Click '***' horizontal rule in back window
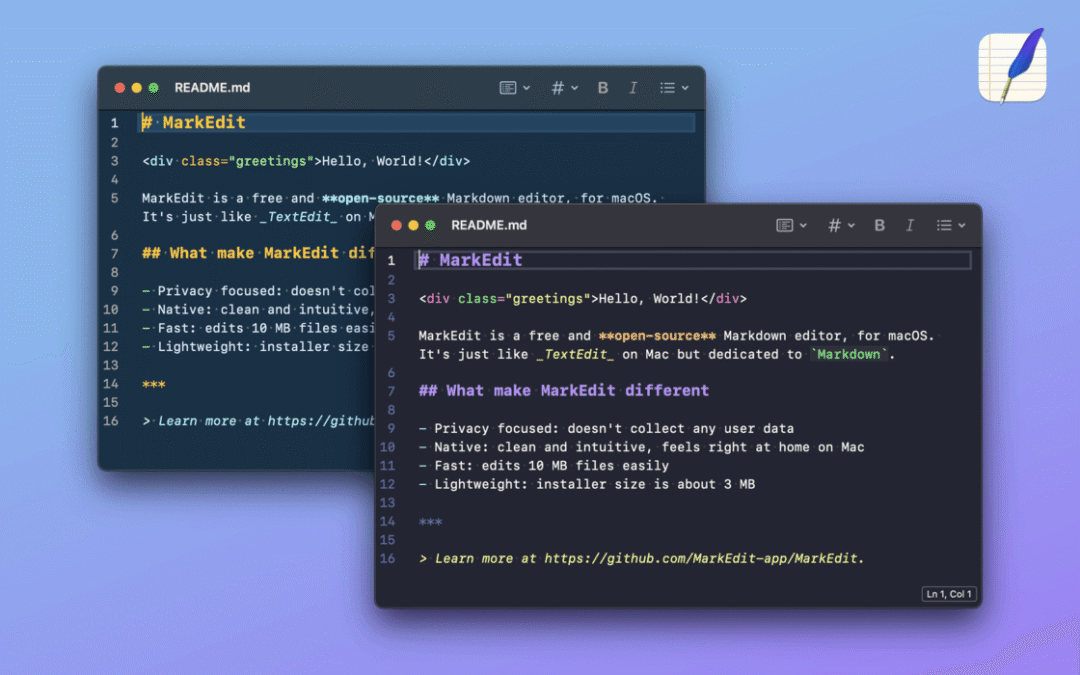The width and height of the screenshot is (1080, 675). (154, 384)
